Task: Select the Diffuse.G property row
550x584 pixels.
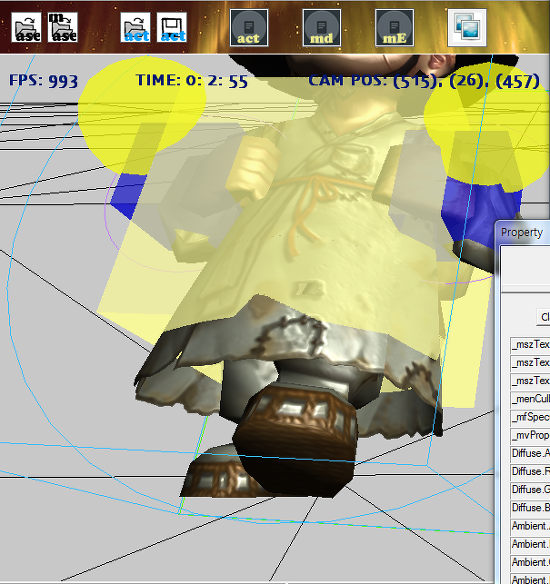Action: 530,490
